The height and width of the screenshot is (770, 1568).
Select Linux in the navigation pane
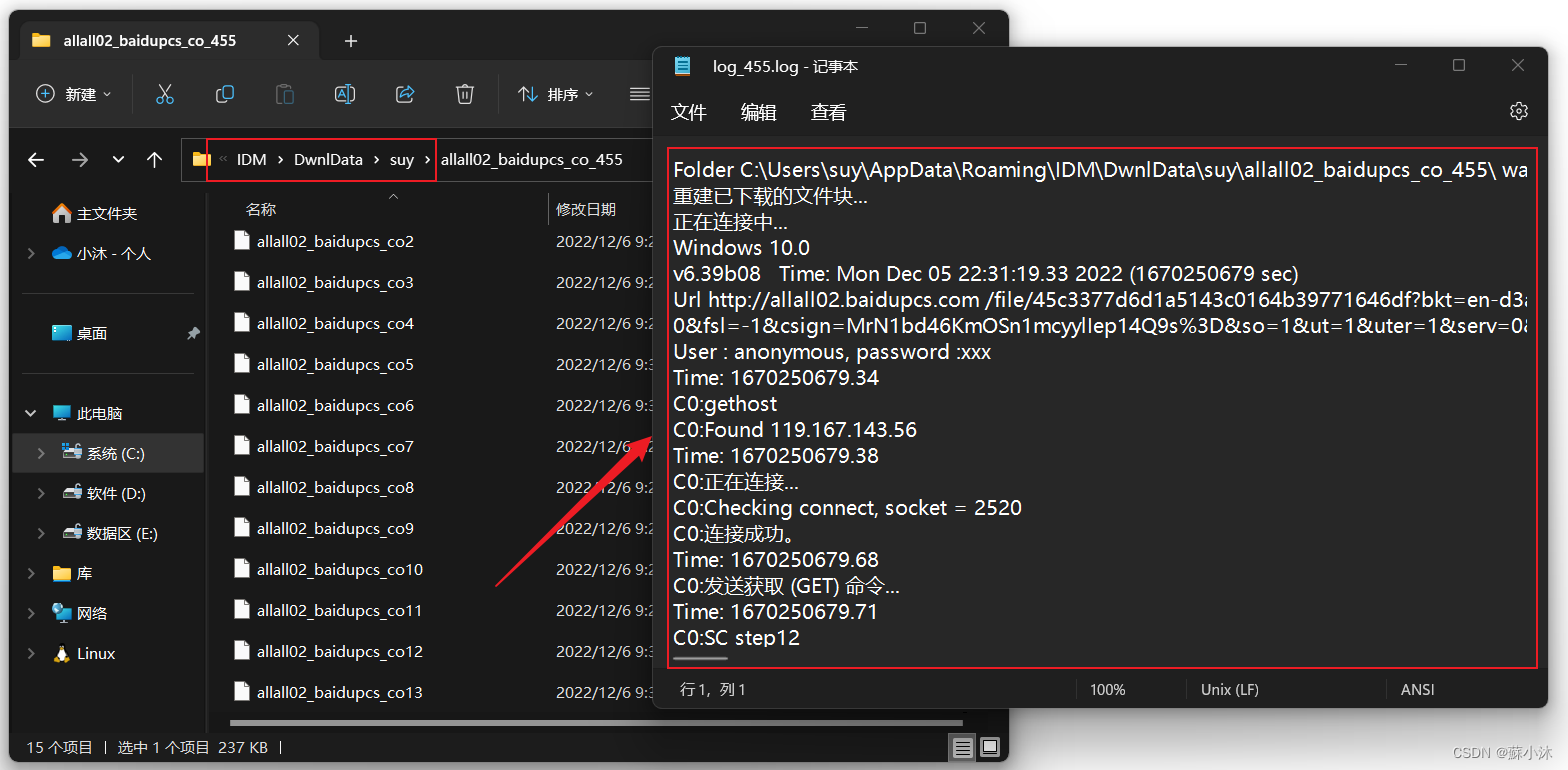[x=96, y=654]
